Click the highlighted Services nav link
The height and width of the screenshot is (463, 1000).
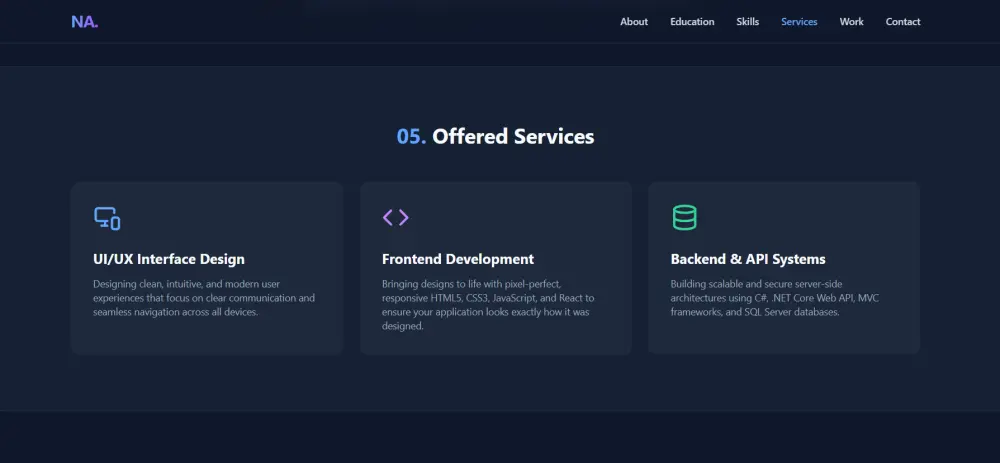click(x=799, y=22)
